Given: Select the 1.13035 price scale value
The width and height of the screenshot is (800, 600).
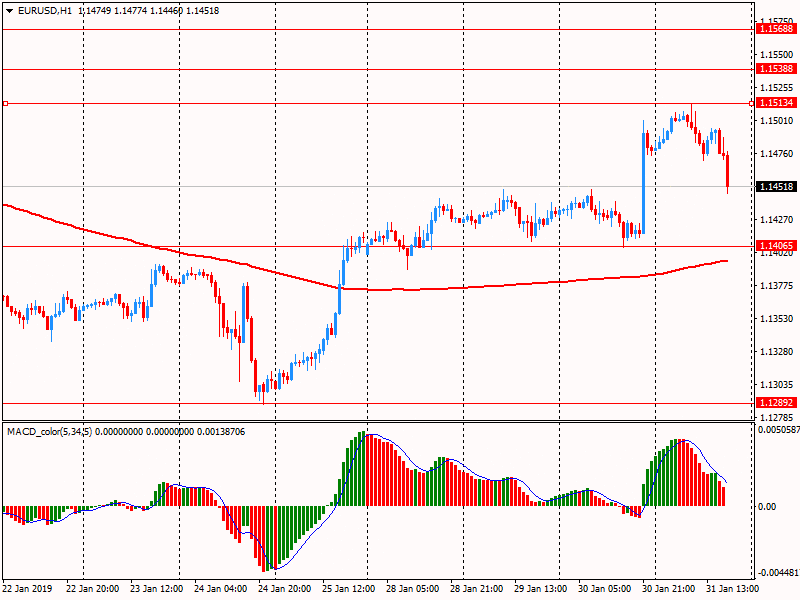Looking at the screenshot, I should click(777, 385).
